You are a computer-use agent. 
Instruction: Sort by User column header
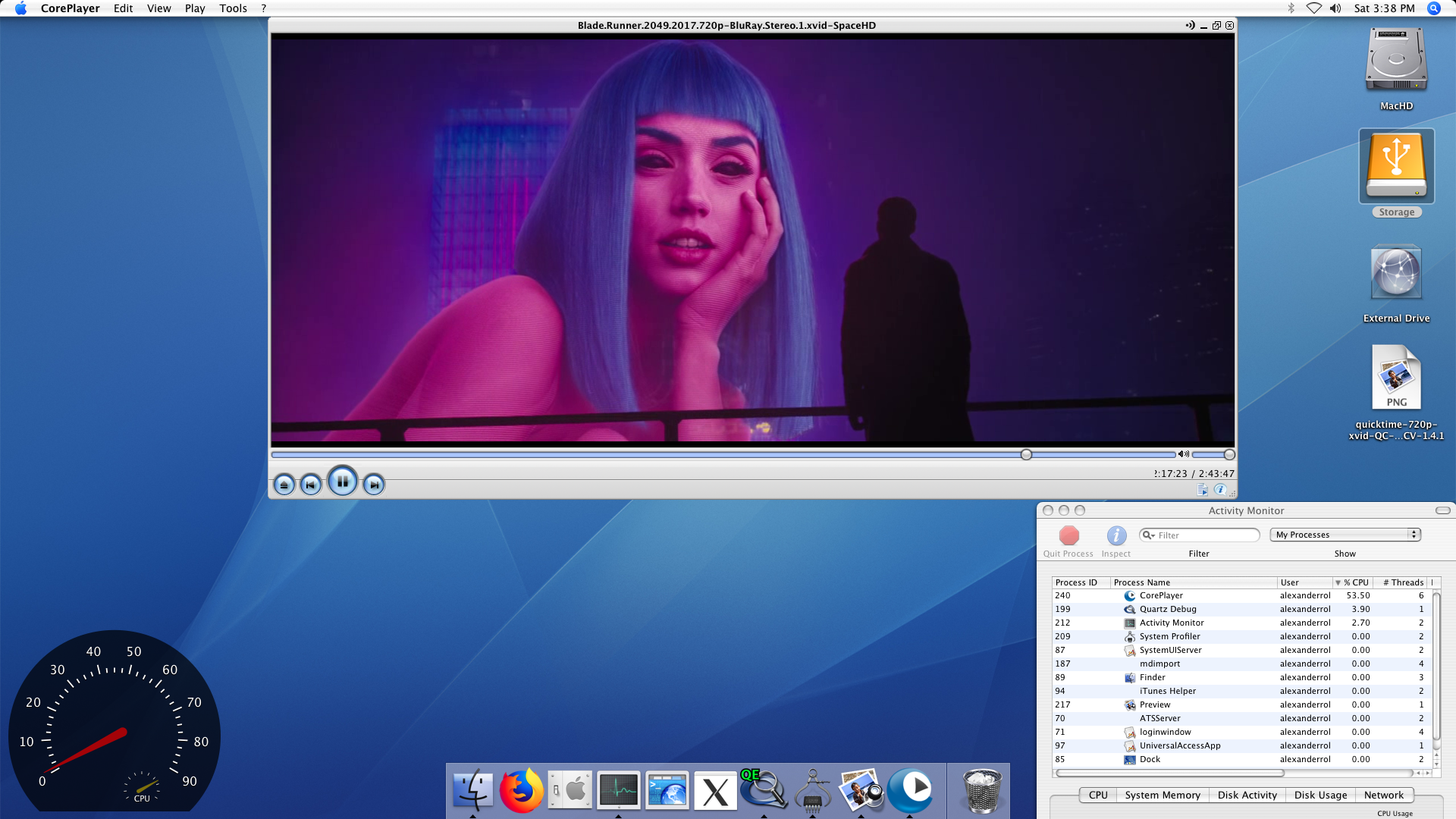pos(1304,582)
